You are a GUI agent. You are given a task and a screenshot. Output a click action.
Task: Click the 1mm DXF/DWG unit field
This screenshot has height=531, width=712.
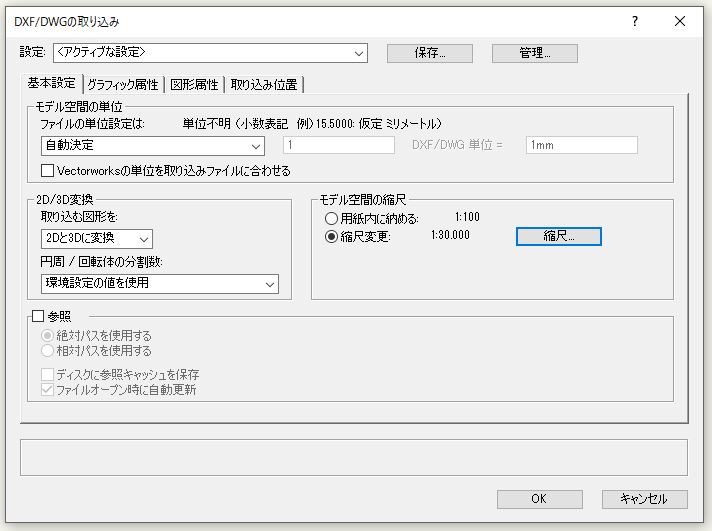coord(581,145)
